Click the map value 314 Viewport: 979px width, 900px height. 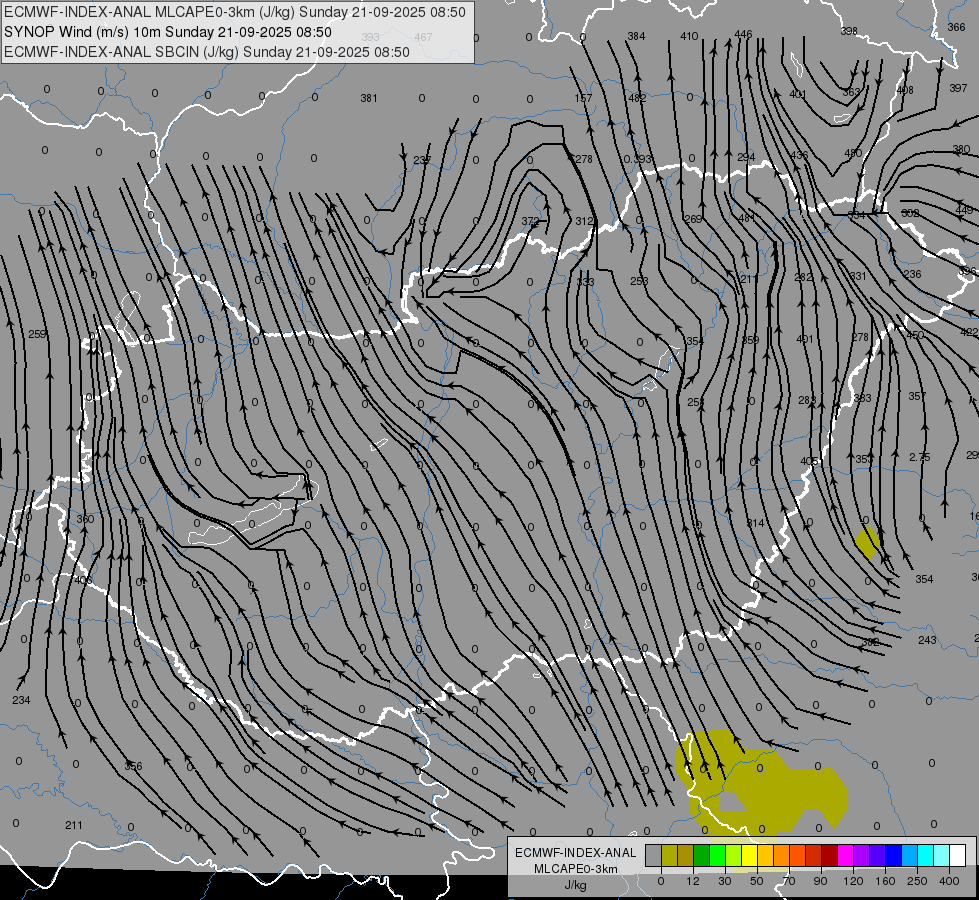[755, 523]
